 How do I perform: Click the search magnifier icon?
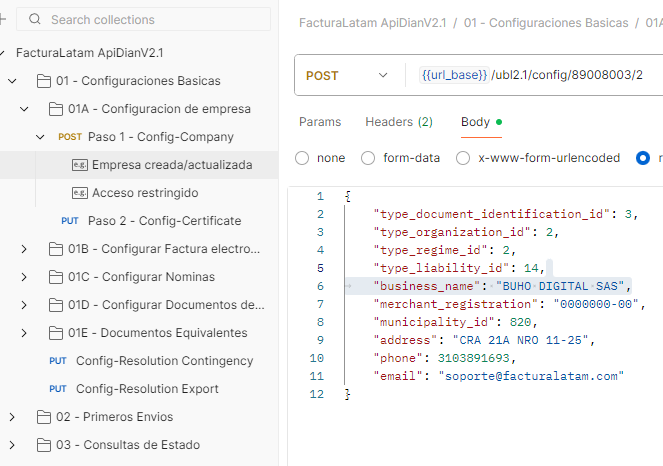[x=36, y=19]
